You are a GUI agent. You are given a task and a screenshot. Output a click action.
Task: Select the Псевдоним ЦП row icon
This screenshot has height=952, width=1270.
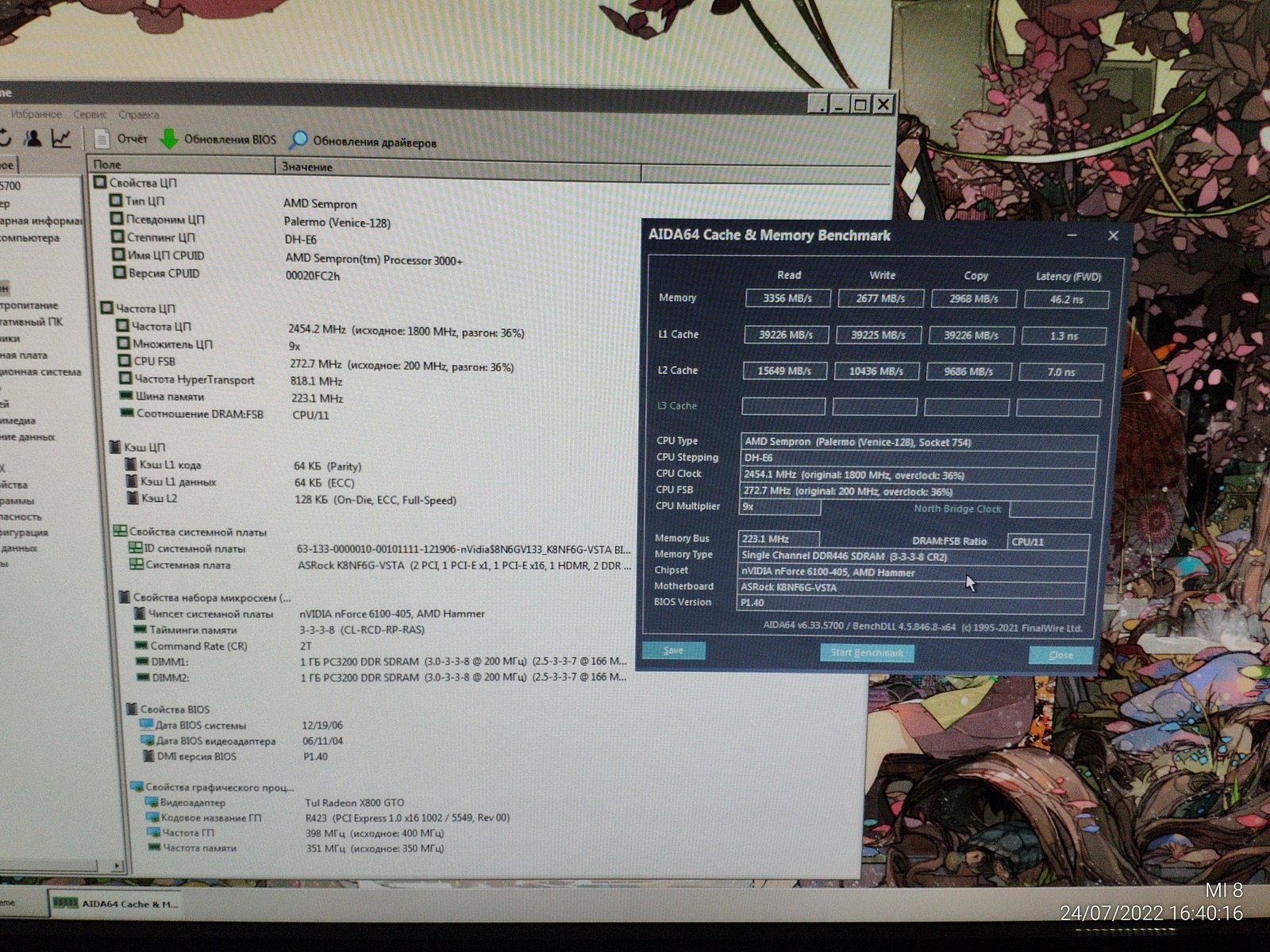117,218
